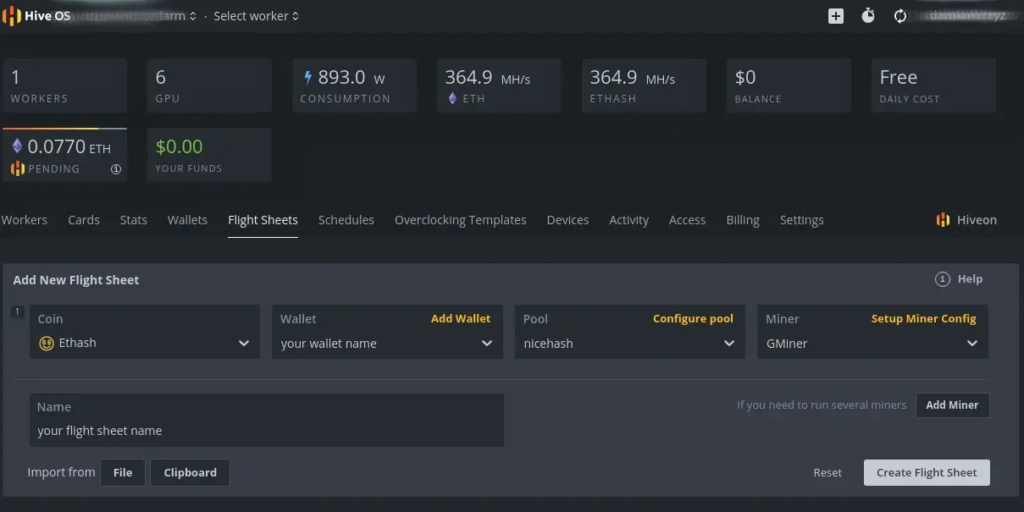Click the flight sheet row number 1 badge
Screen dimensions: 1024x512
pos(18,312)
